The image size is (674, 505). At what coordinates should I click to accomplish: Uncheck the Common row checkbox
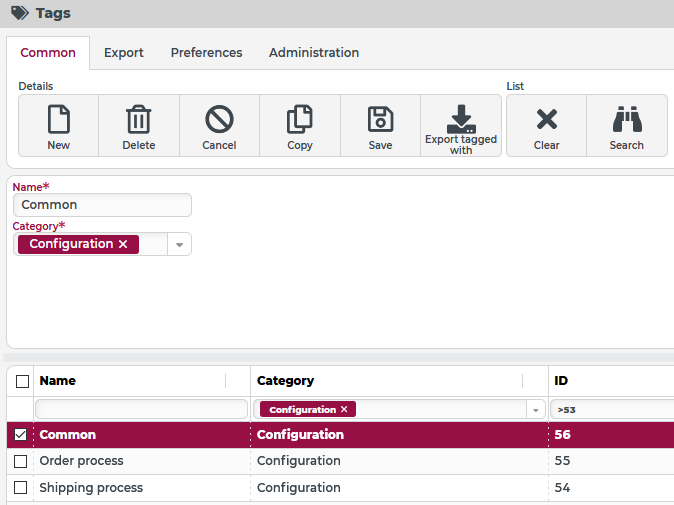21,435
